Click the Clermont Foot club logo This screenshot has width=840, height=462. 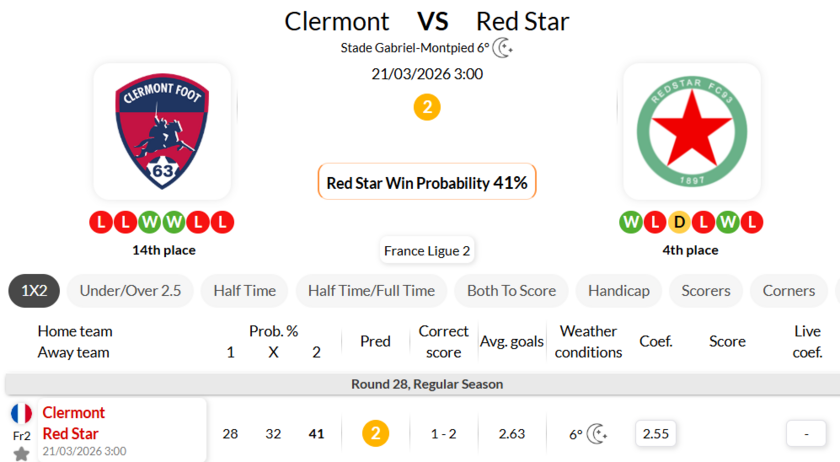162,132
